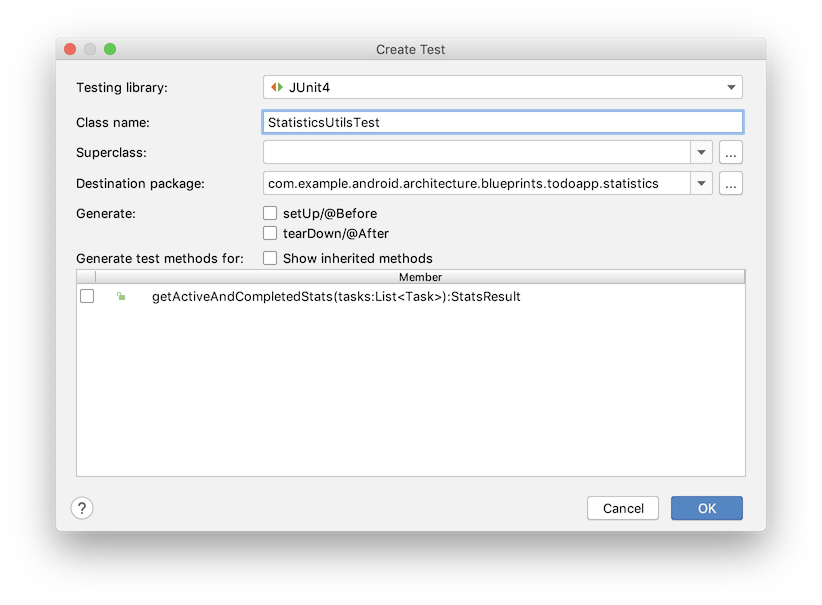Close the Create Test dialog with the red button

tap(70, 49)
